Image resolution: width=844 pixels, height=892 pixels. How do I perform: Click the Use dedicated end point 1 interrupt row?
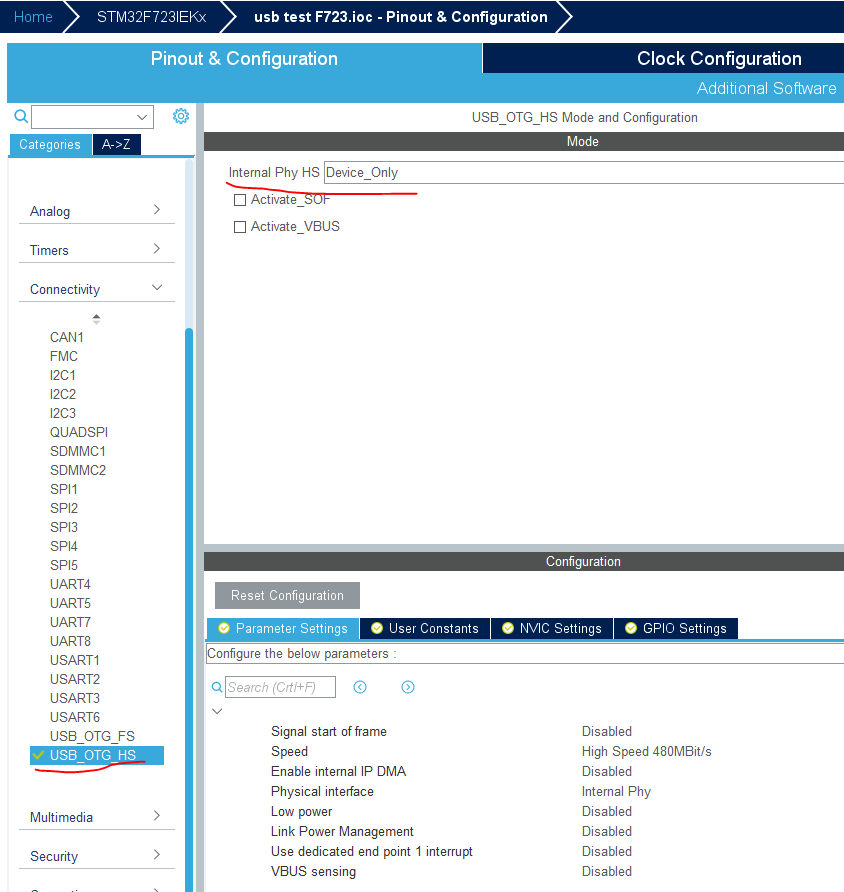click(452, 852)
